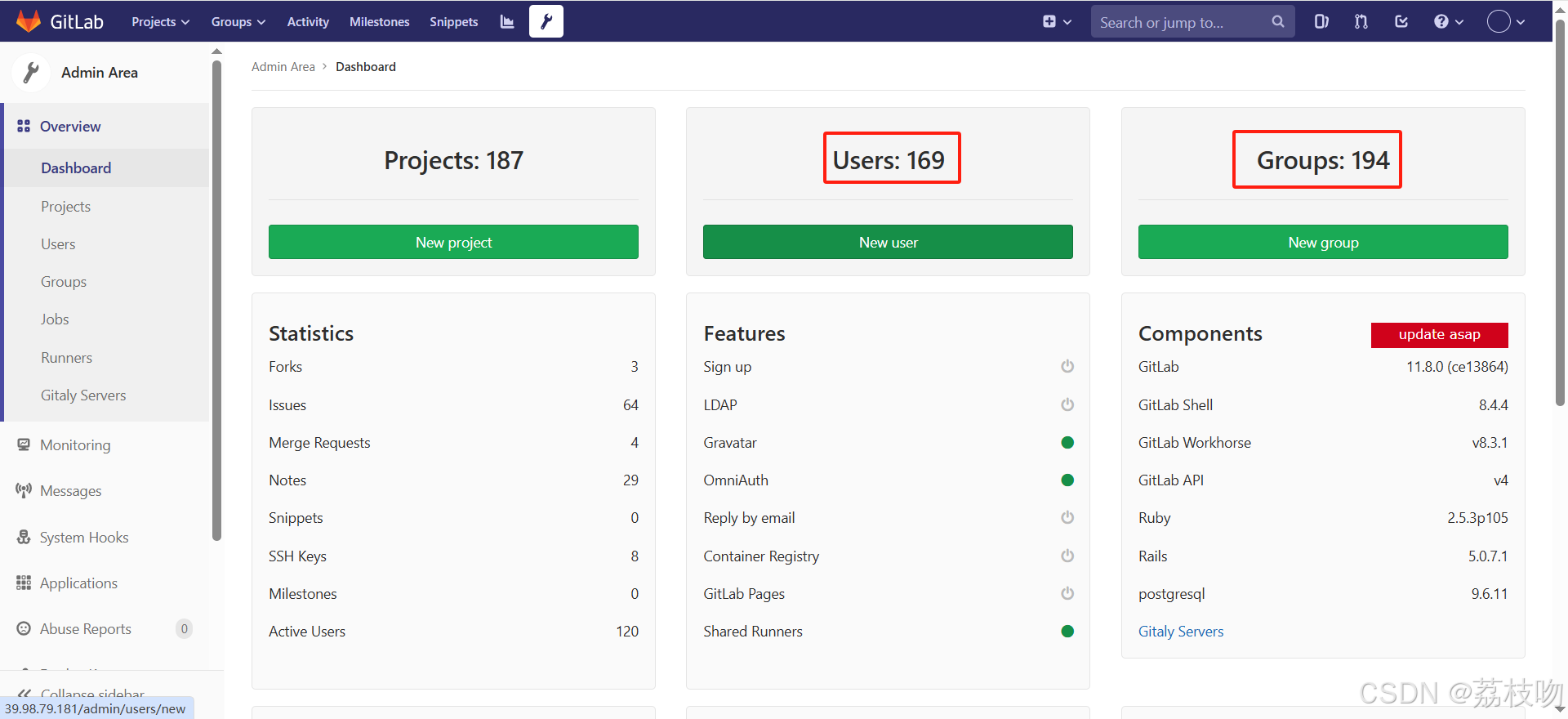Click the Admin Area wrench icon in navbar
Screen dimensions: 1568x719
tap(546, 21)
